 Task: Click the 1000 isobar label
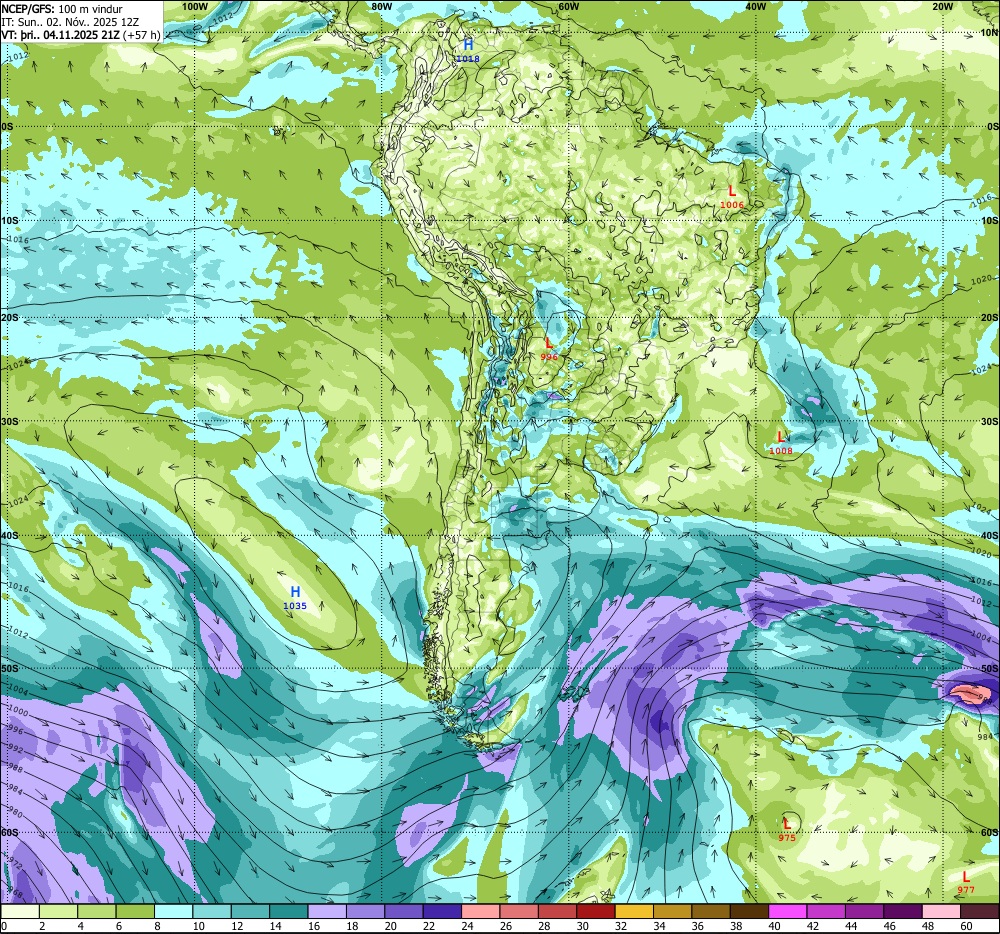click(17, 710)
